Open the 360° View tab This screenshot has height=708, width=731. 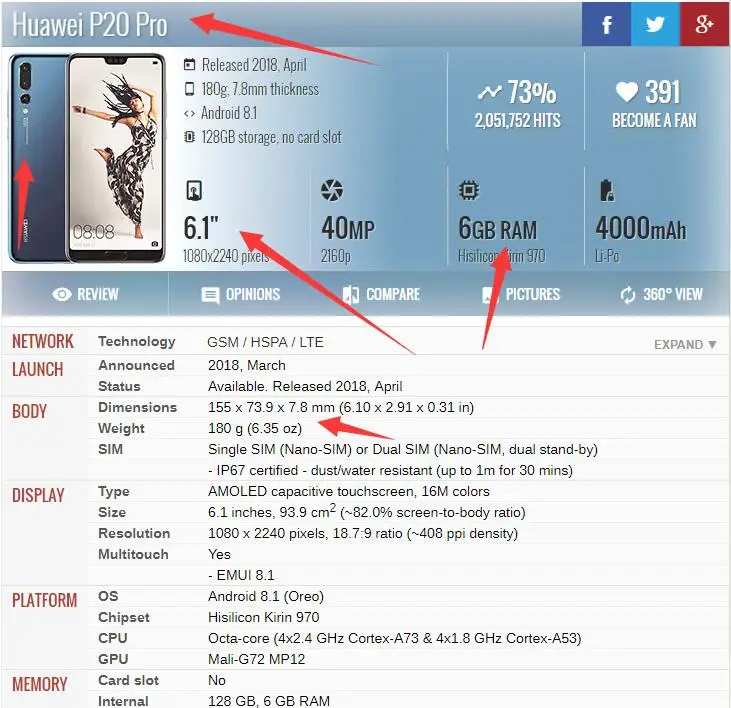click(x=661, y=295)
